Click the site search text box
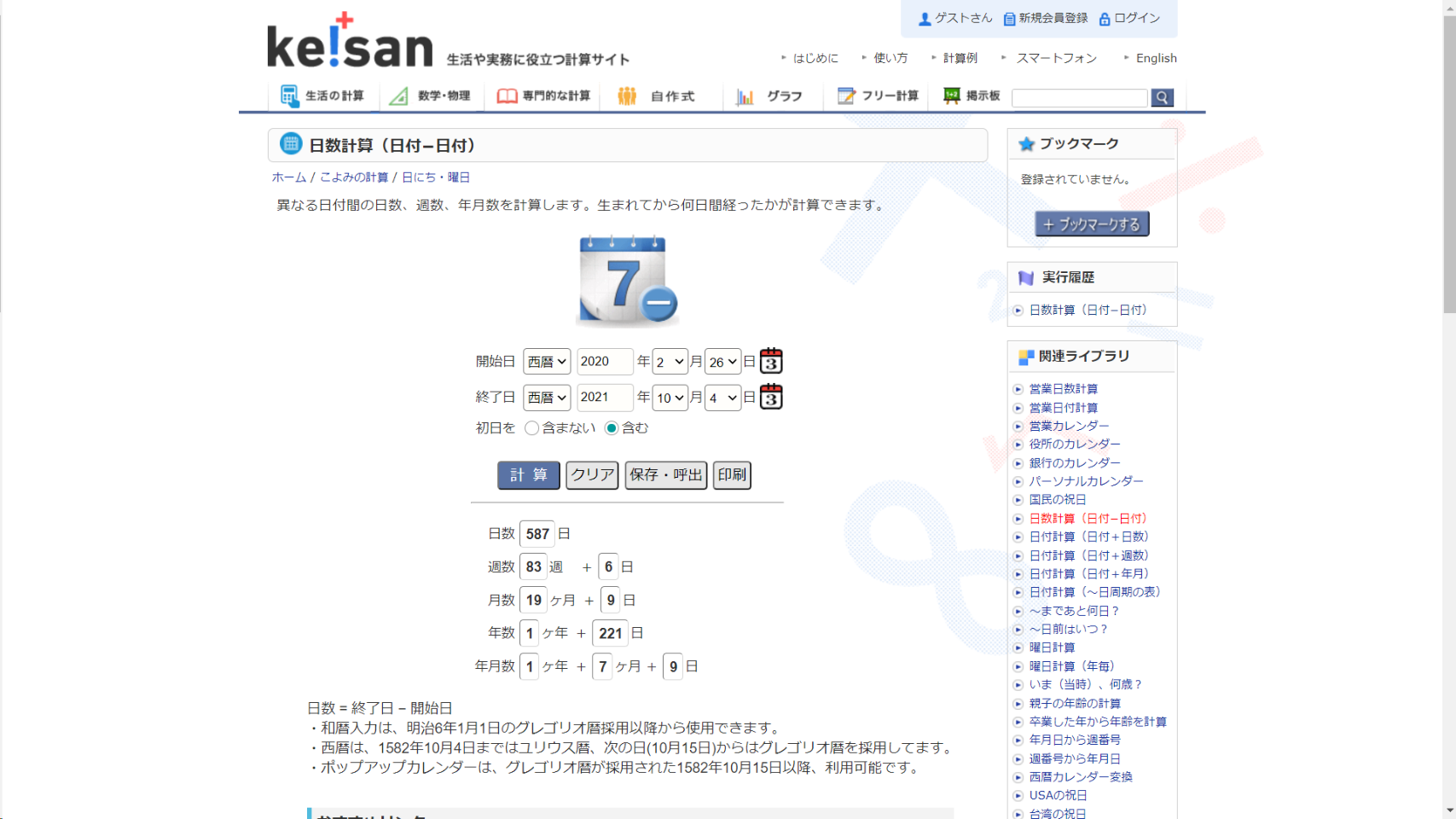 click(1080, 98)
